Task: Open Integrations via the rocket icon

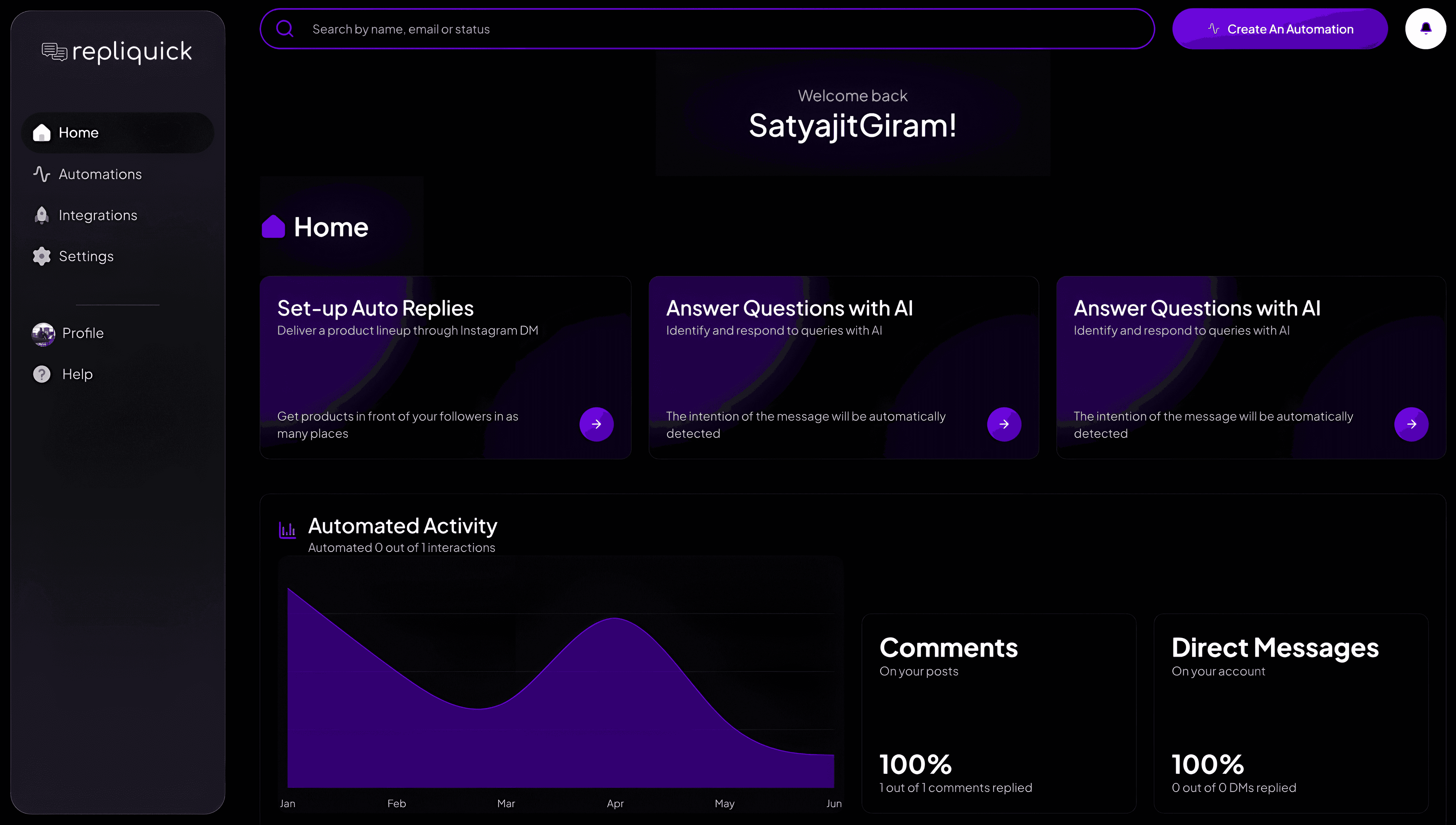Action: 41,215
